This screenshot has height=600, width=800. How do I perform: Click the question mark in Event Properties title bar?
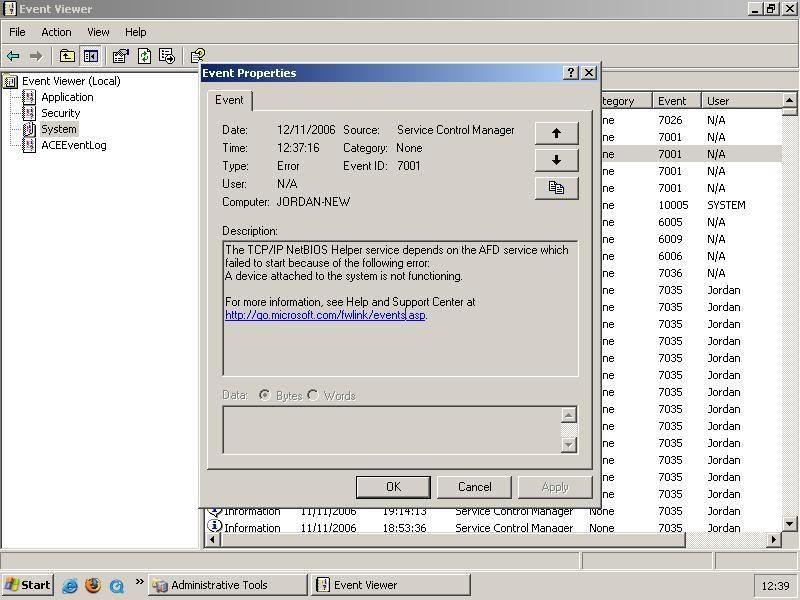point(570,73)
